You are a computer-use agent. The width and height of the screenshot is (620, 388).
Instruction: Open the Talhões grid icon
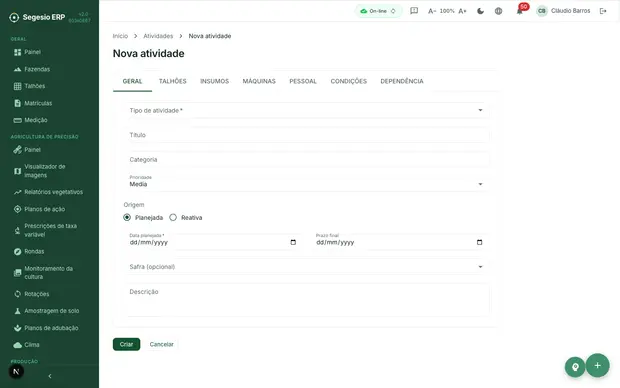[x=17, y=86]
